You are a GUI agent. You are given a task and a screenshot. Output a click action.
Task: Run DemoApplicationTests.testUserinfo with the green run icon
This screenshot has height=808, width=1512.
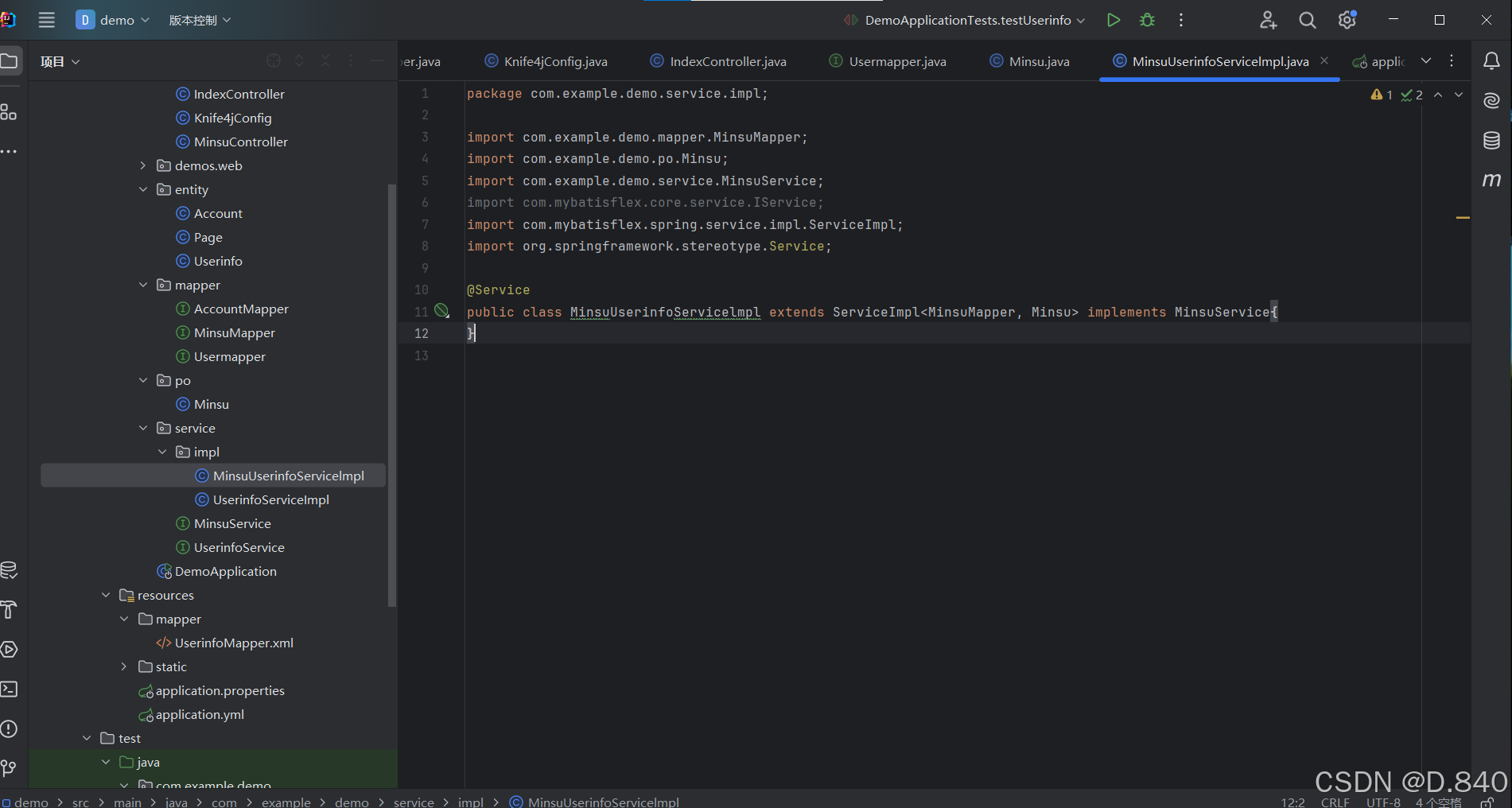coord(1113,20)
